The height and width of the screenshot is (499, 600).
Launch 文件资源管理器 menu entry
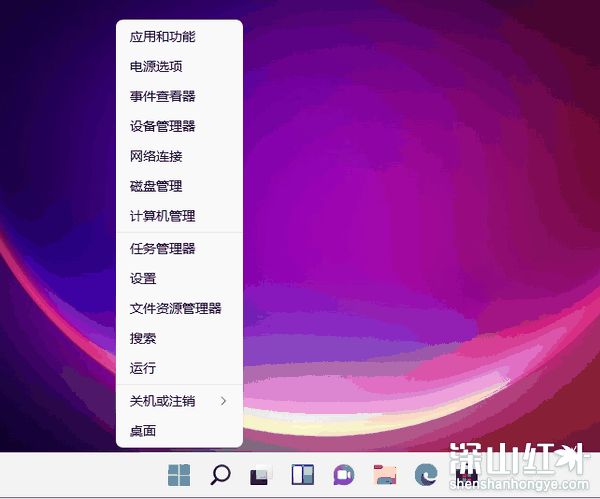[x=179, y=308]
